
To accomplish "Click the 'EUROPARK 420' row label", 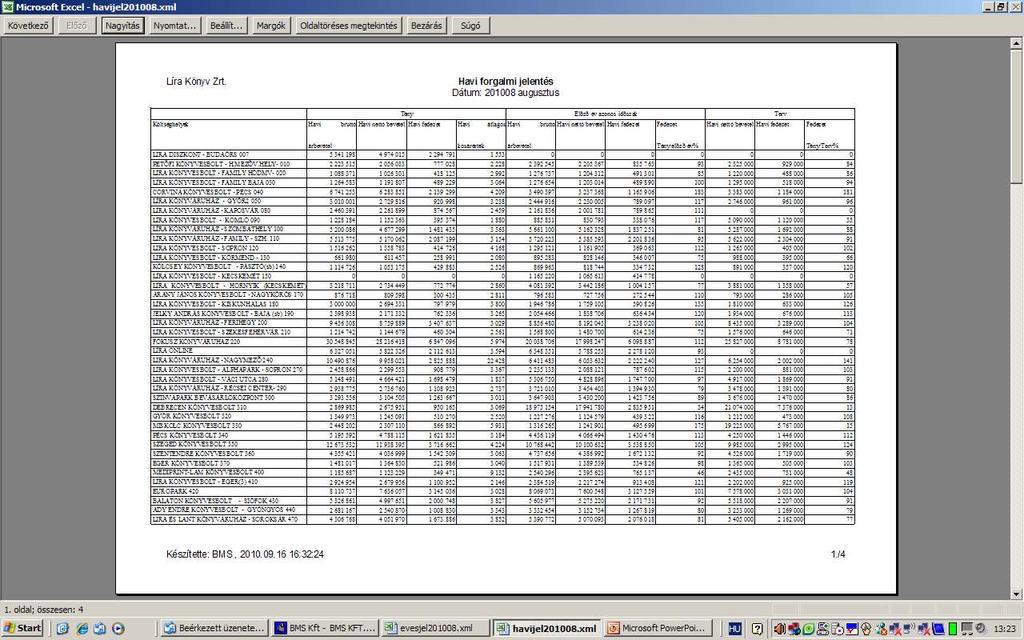I will 174,491.
